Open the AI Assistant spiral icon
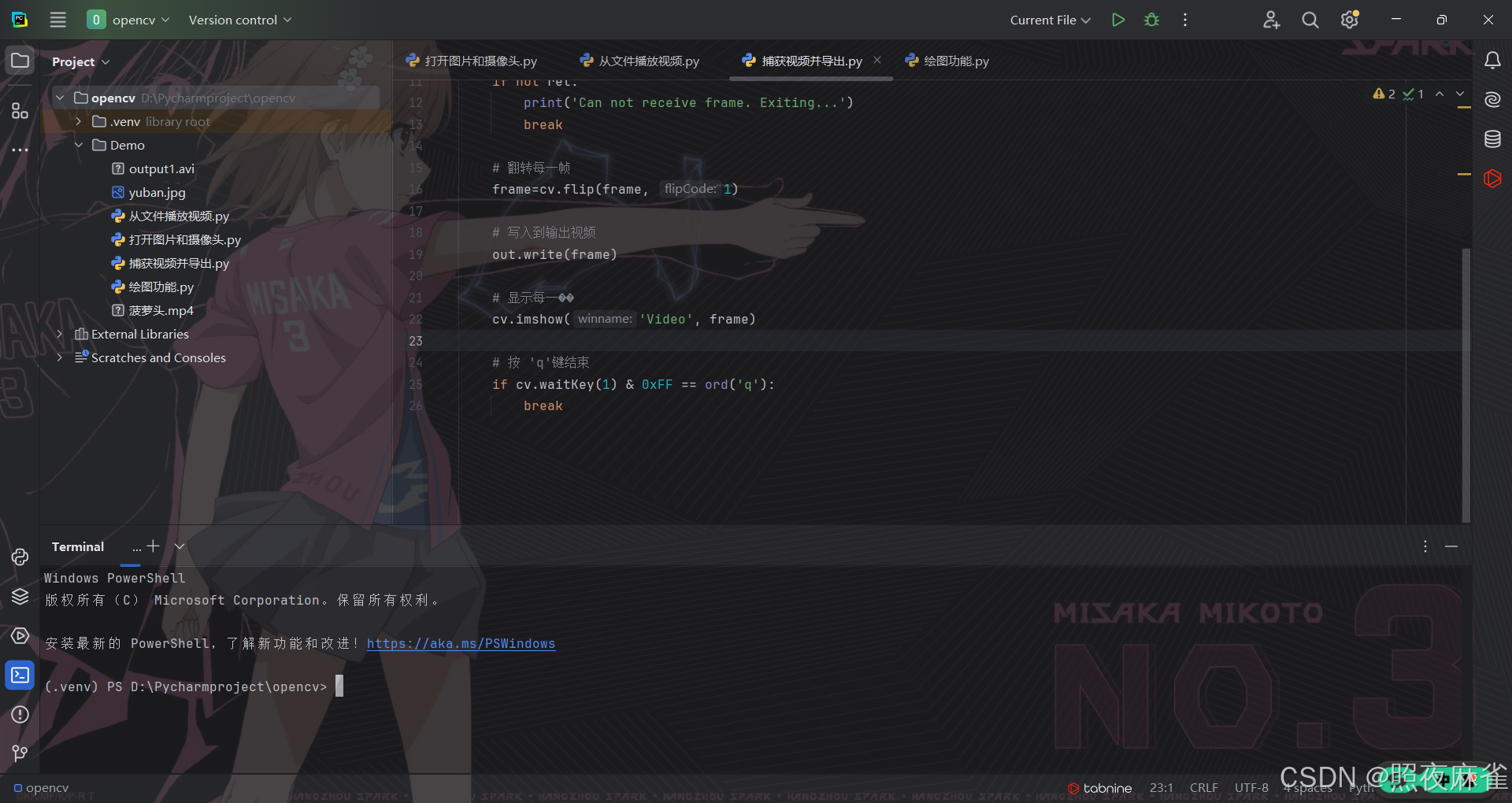 [x=1492, y=100]
